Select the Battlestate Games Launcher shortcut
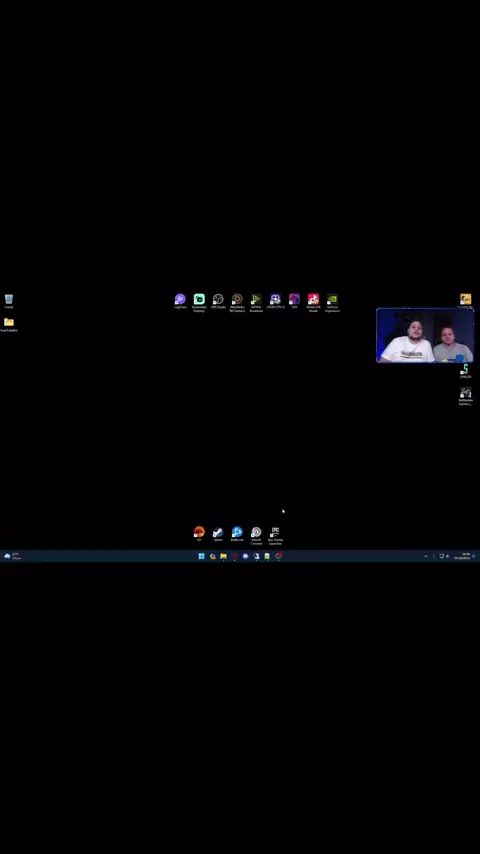Viewport: 480px width, 854px height. click(465, 396)
